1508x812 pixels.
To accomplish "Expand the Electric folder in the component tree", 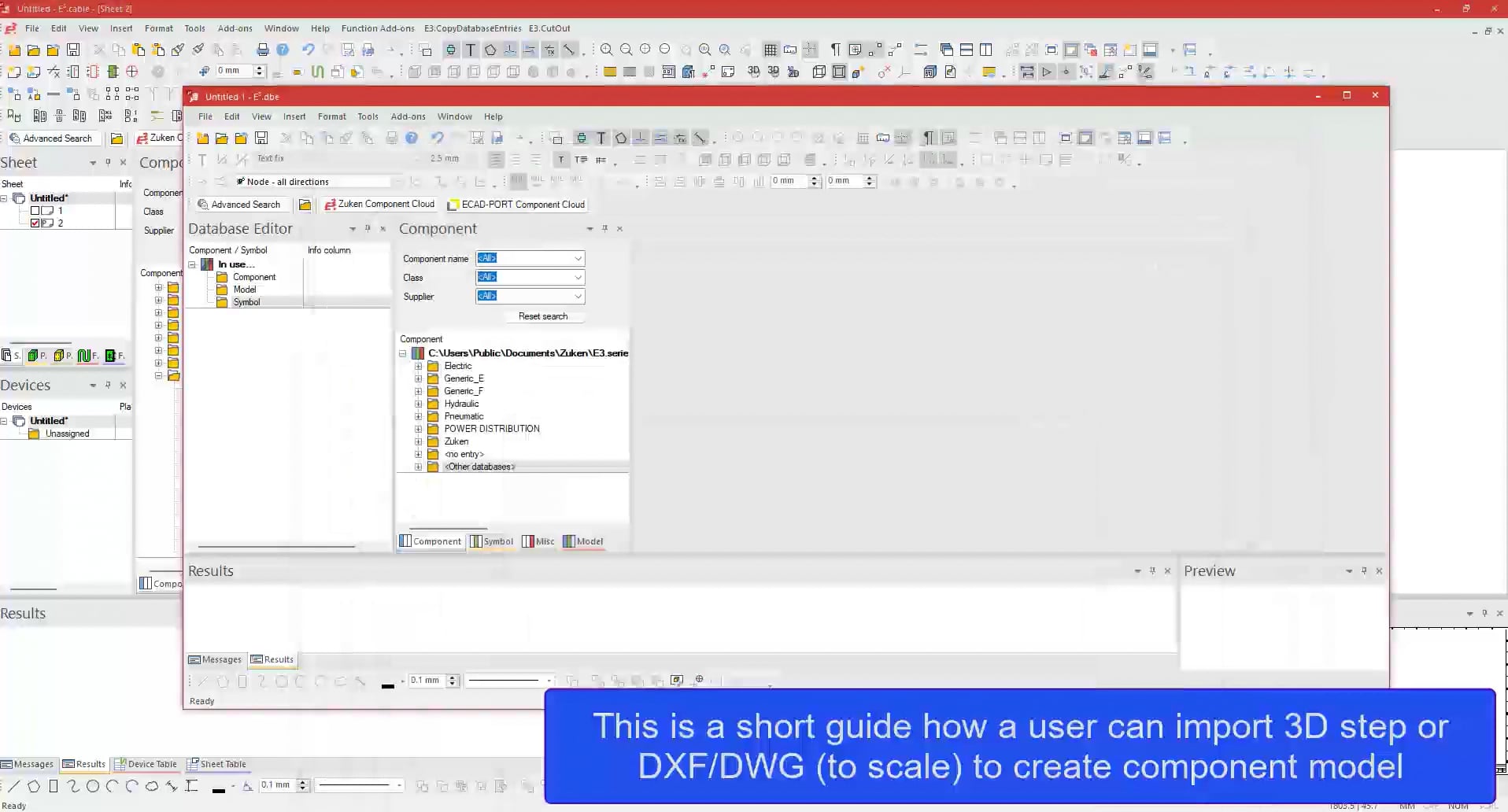I will (x=419, y=366).
